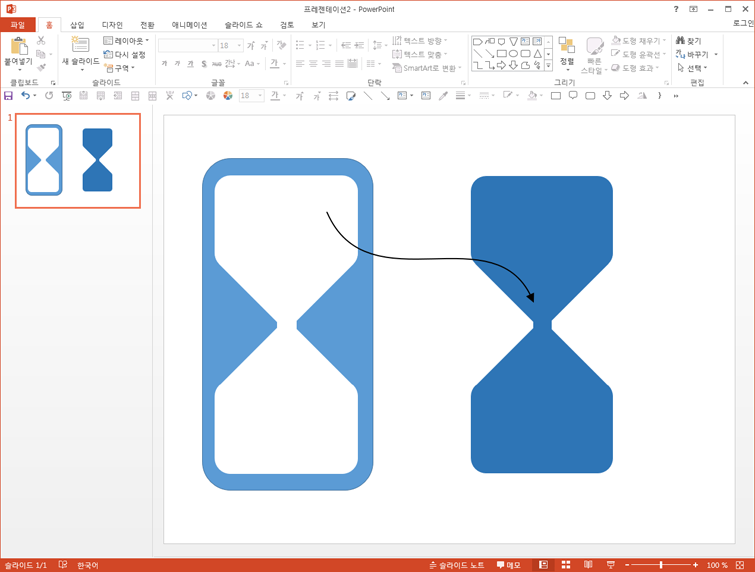755x572 pixels.
Task: Toggle the slide notes (슬라이드 노트) pane
Action: 456,565
